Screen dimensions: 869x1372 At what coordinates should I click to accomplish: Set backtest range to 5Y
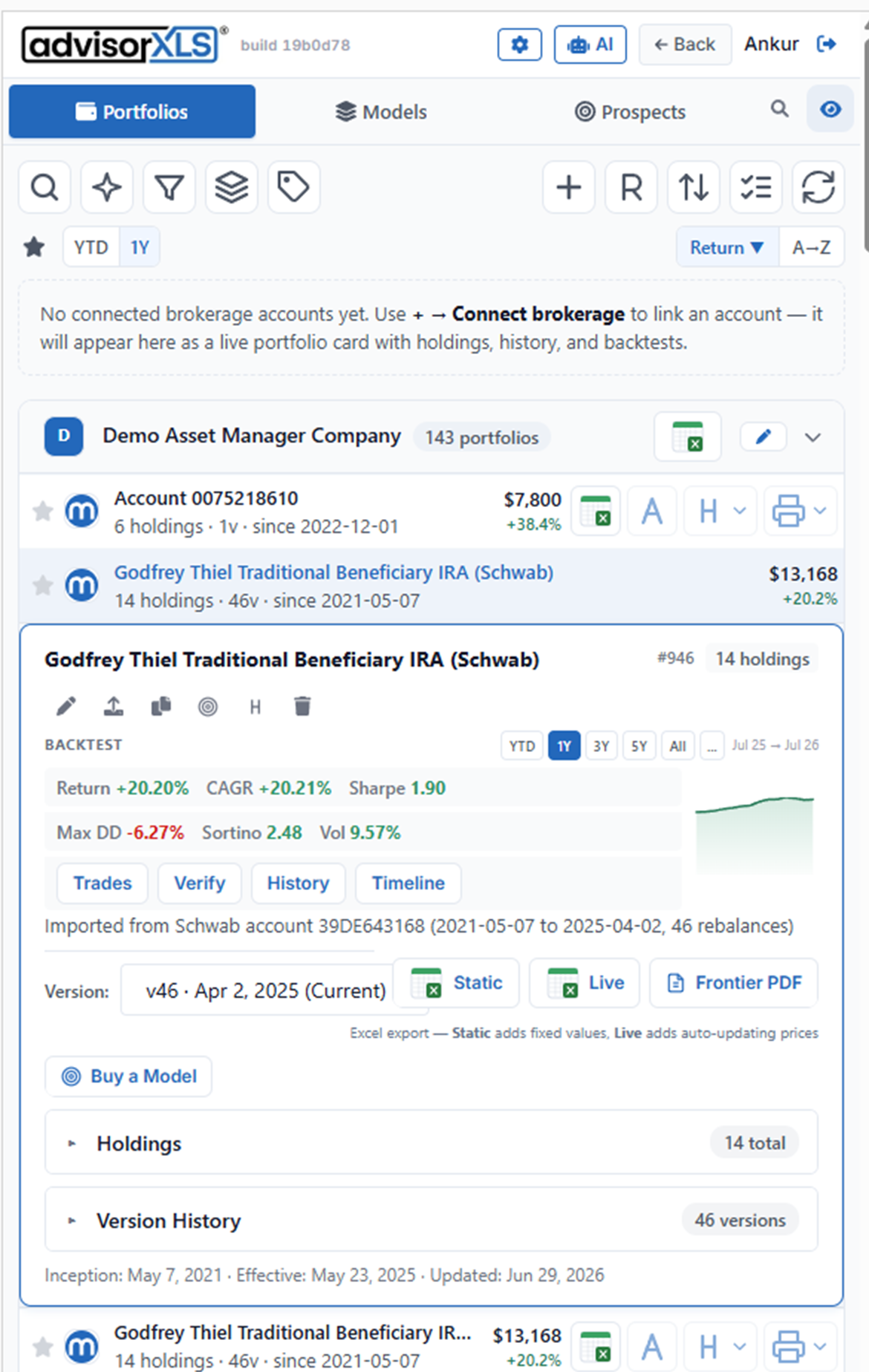click(x=639, y=746)
